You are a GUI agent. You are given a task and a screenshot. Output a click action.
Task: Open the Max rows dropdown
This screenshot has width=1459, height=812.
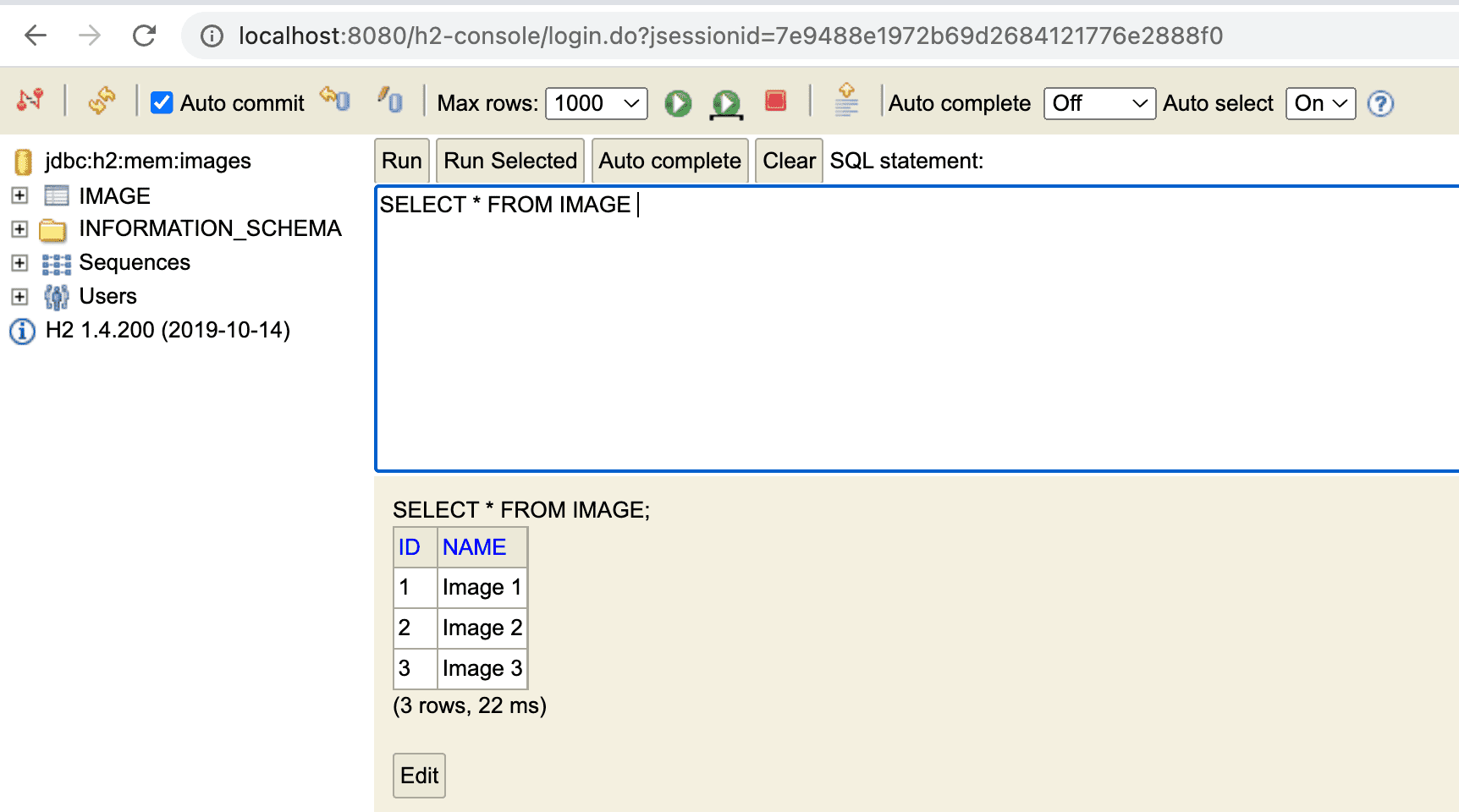tap(596, 103)
